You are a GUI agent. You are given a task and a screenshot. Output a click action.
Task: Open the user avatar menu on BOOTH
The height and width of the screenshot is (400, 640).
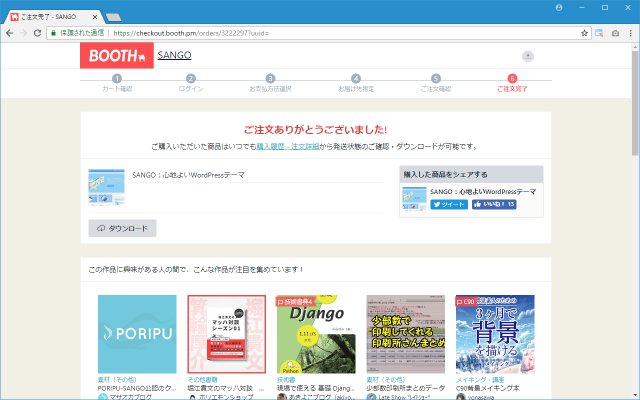(x=527, y=56)
